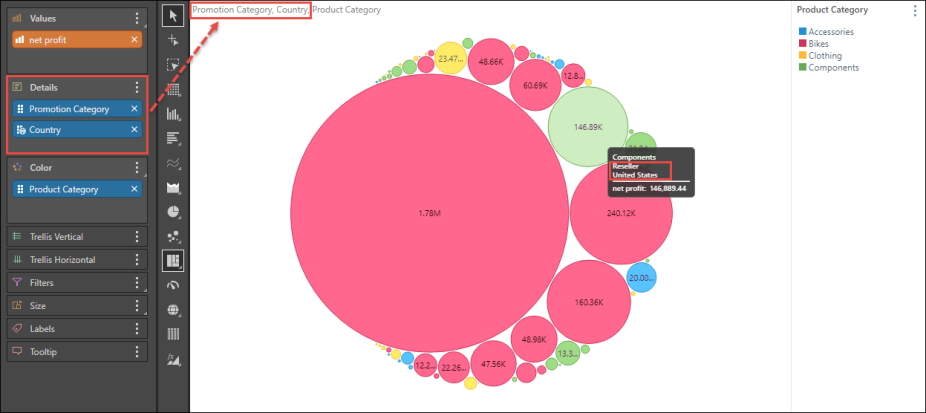The height and width of the screenshot is (413, 926).
Task: Select the pointer arrow tool
Action: click(173, 15)
